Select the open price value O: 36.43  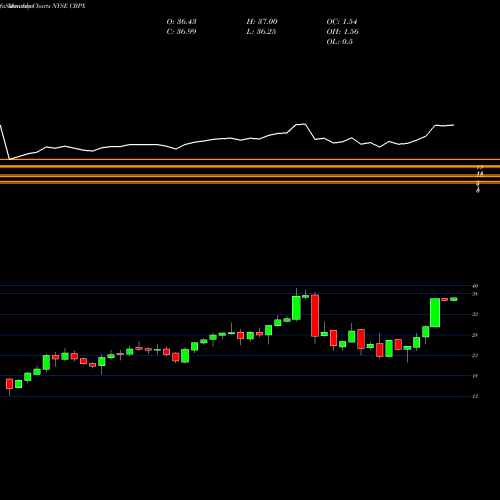click(181, 22)
